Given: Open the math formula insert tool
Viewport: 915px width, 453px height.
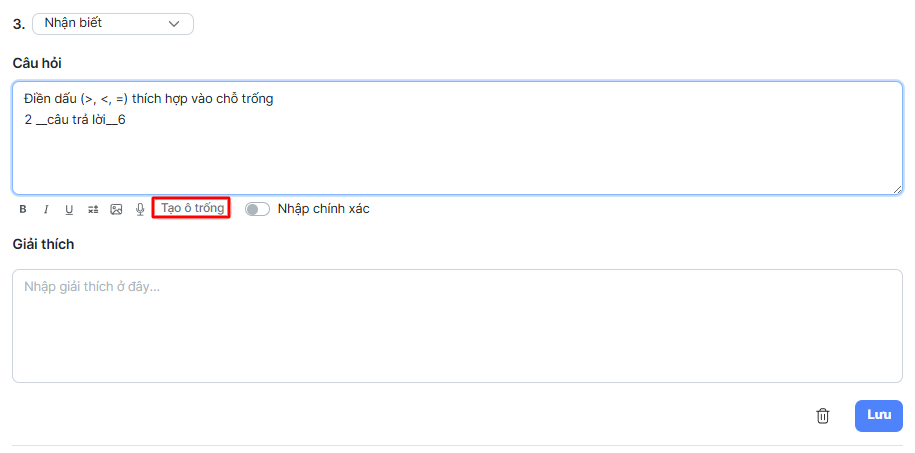Looking at the screenshot, I should [x=93, y=209].
